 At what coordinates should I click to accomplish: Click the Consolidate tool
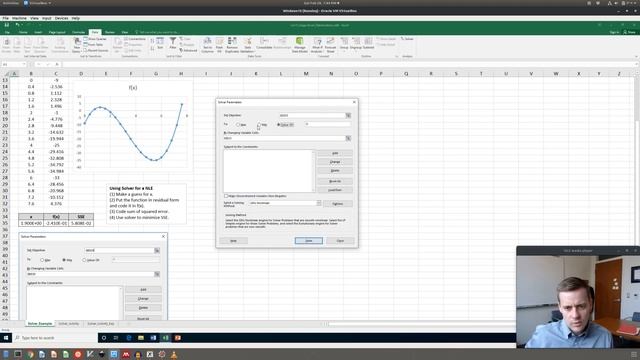(x=264, y=43)
